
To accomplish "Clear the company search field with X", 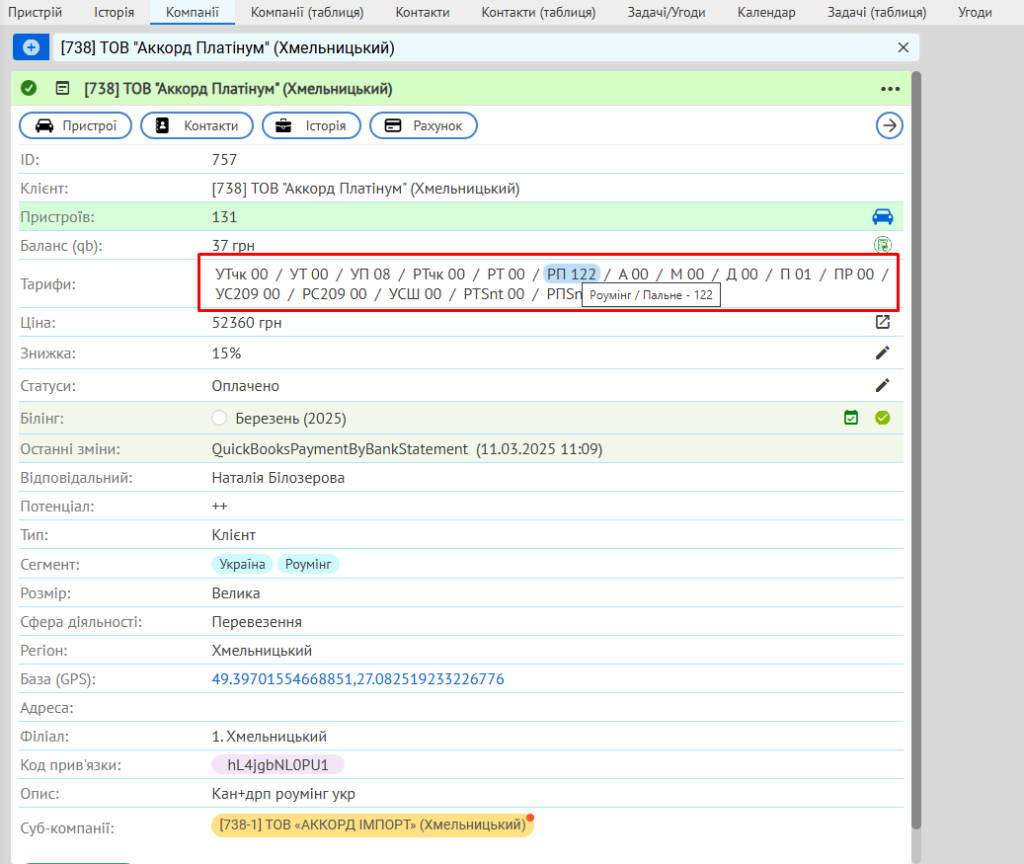I will 903,48.
